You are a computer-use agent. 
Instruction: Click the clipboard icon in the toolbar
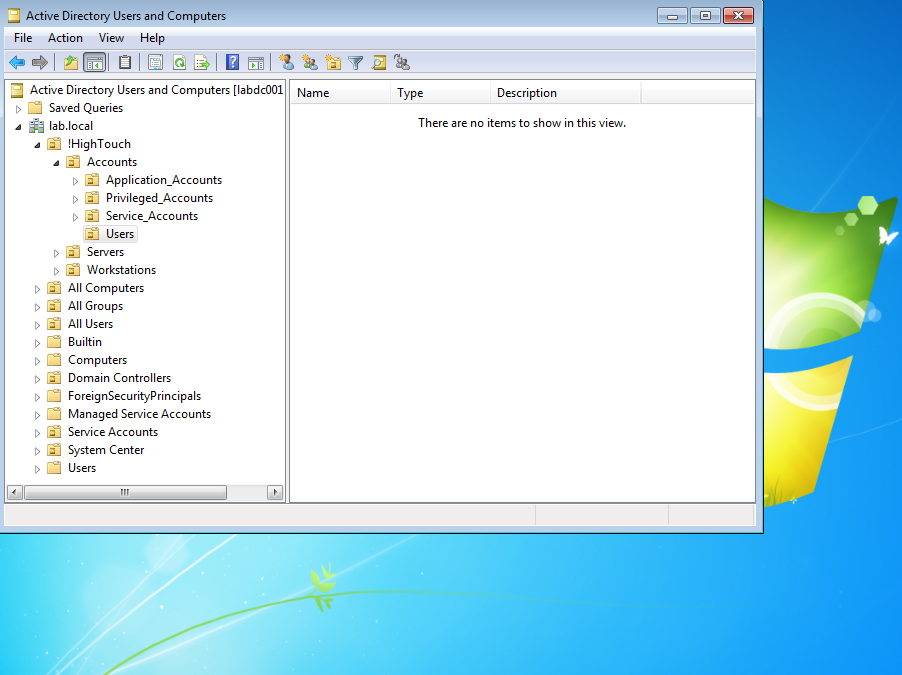click(x=124, y=62)
